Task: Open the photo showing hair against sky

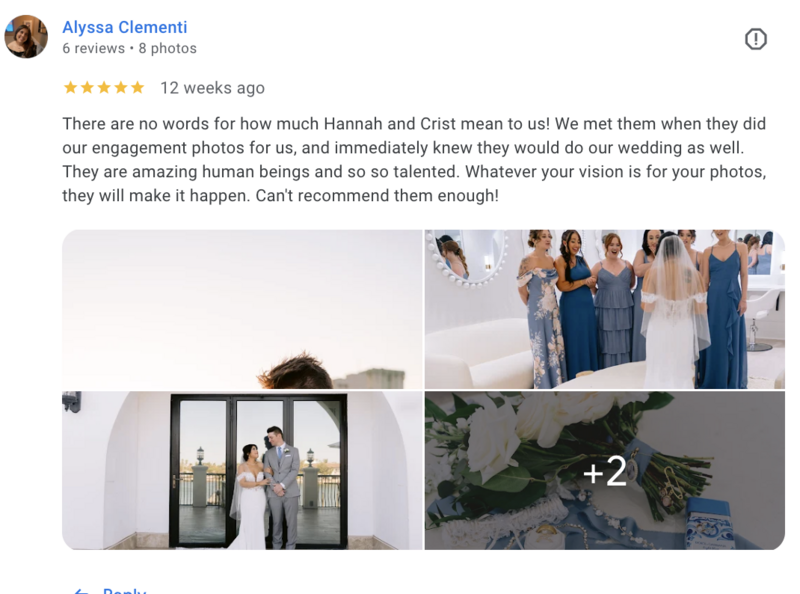Action: click(x=242, y=309)
